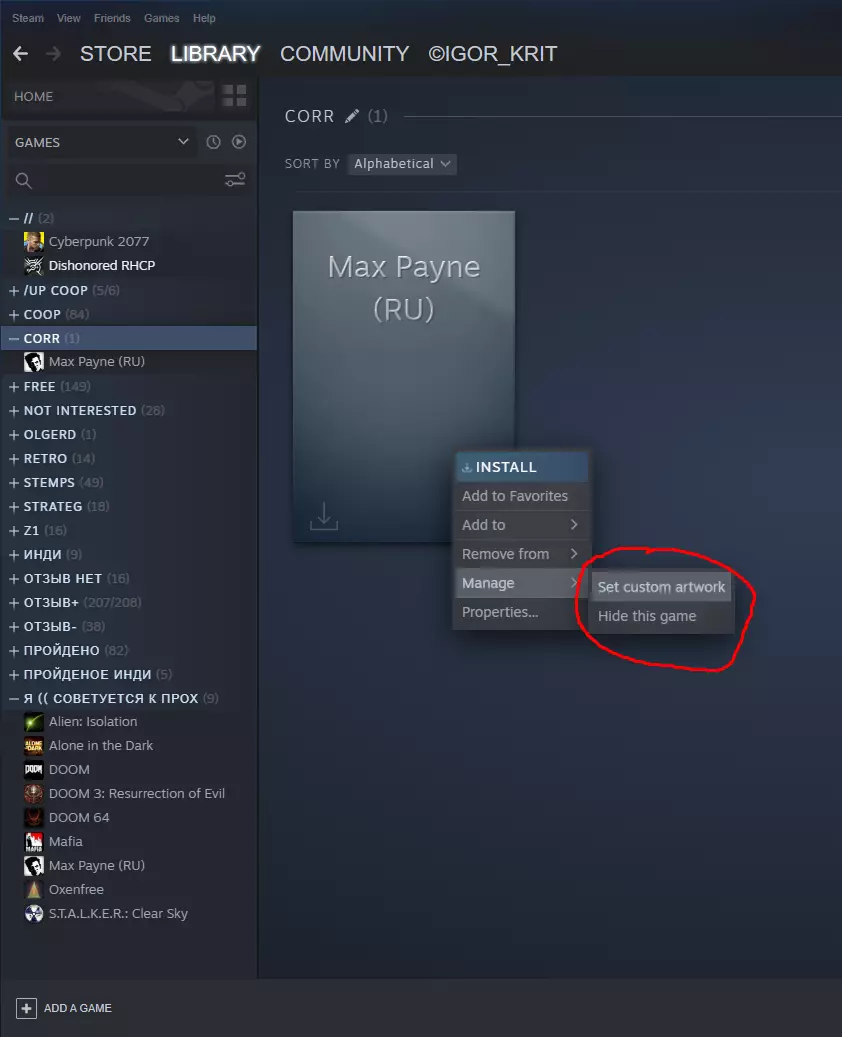
Task: Click the HOME button
Action: click(33, 97)
